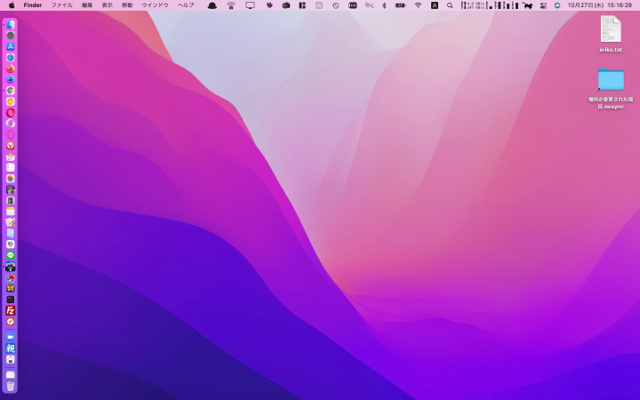The width and height of the screenshot is (640, 400).
Task: Click the hat-shaped menu bar icon
Action: click(212, 5)
